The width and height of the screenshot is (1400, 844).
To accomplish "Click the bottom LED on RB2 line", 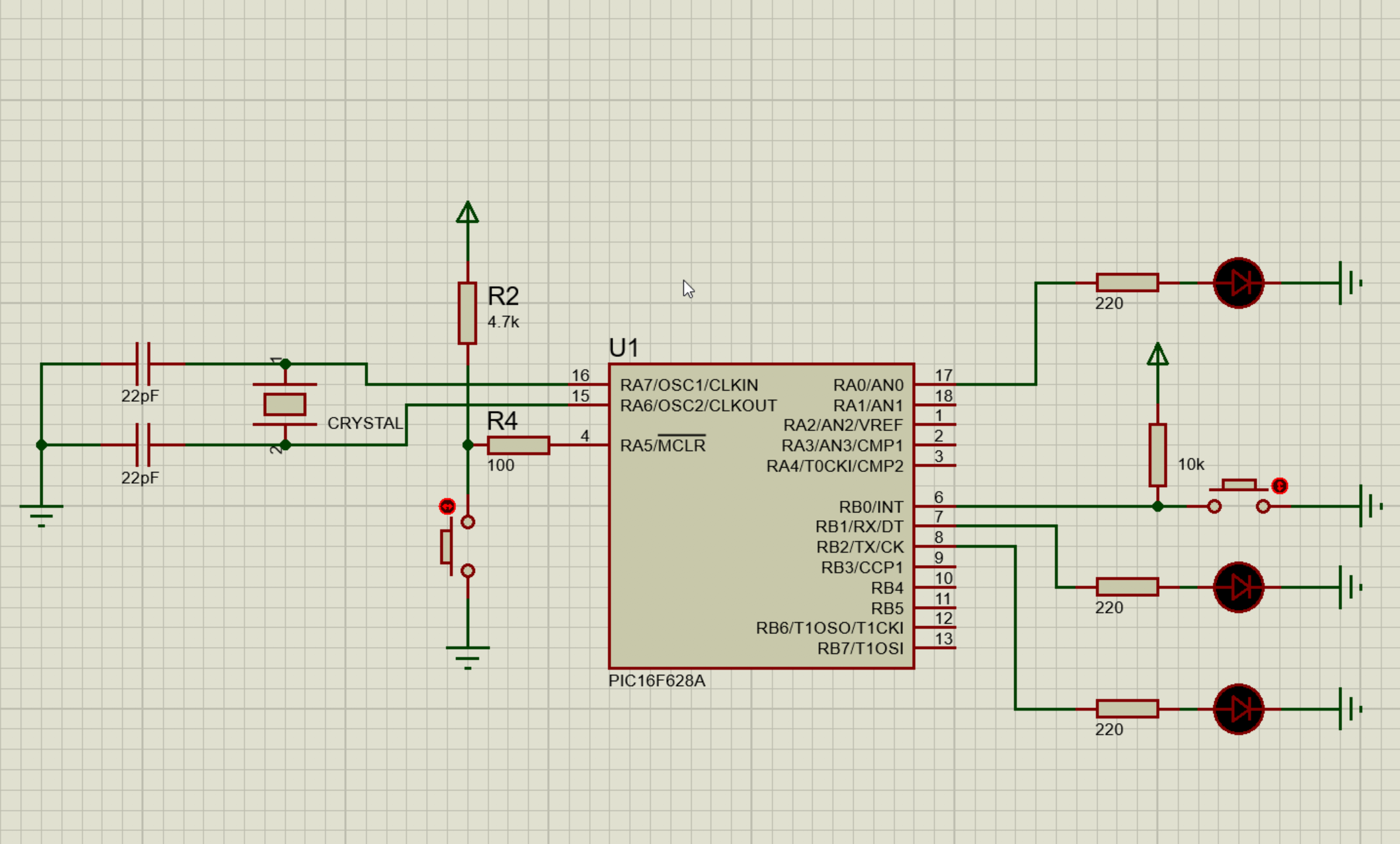I will [x=1238, y=709].
